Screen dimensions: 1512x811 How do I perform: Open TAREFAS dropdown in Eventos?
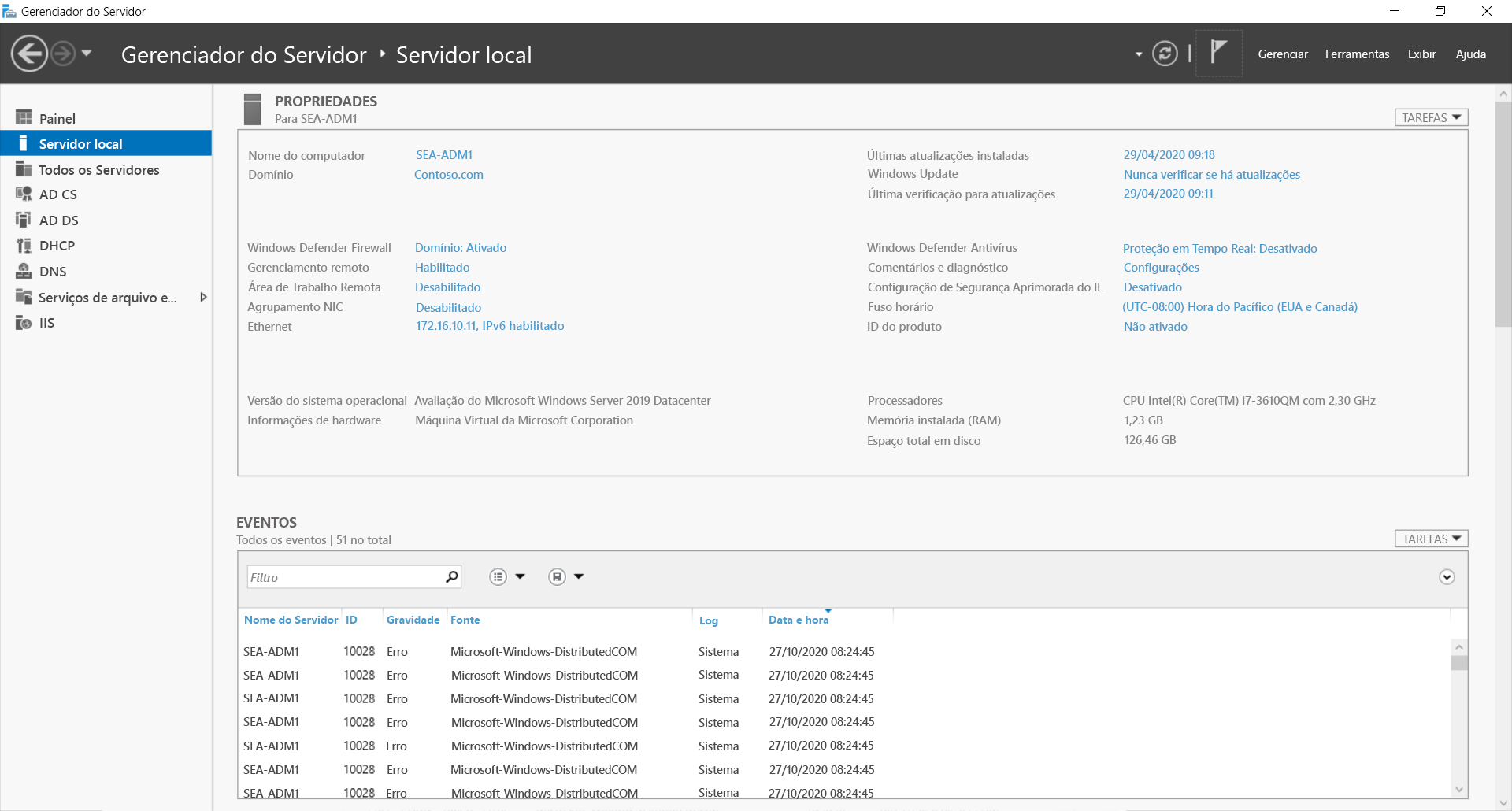click(x=1431, y=539)
